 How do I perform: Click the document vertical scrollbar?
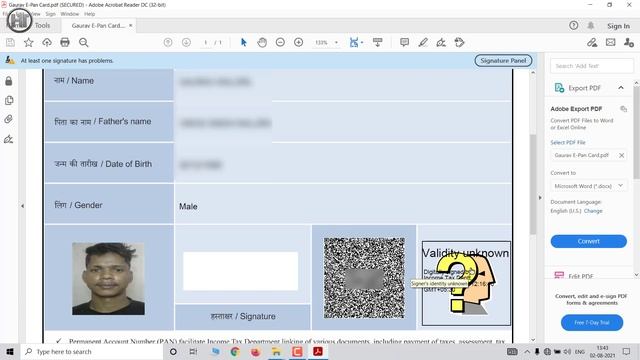point(533,184)
